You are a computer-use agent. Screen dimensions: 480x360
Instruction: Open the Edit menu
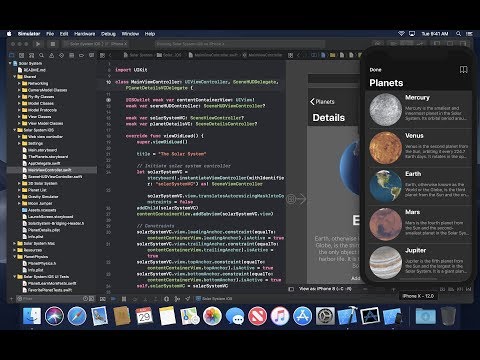coord(64,34)
